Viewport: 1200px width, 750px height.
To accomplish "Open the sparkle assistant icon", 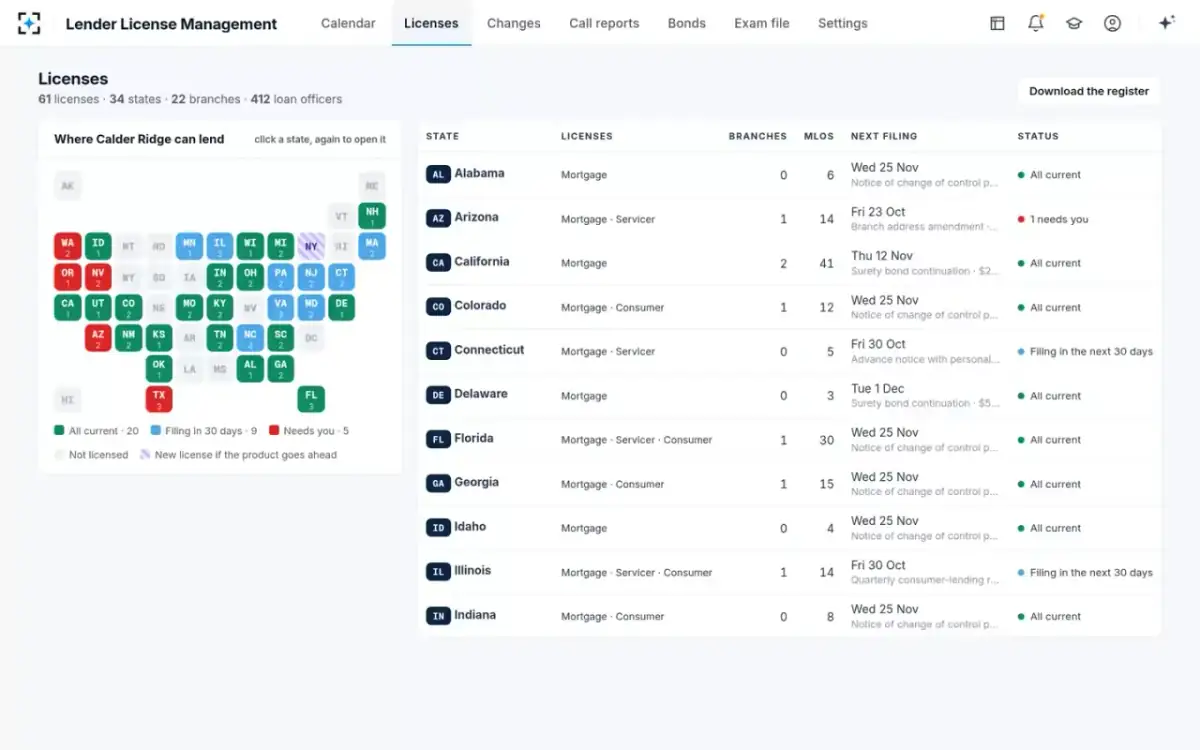I will [x=1166, y=23].
